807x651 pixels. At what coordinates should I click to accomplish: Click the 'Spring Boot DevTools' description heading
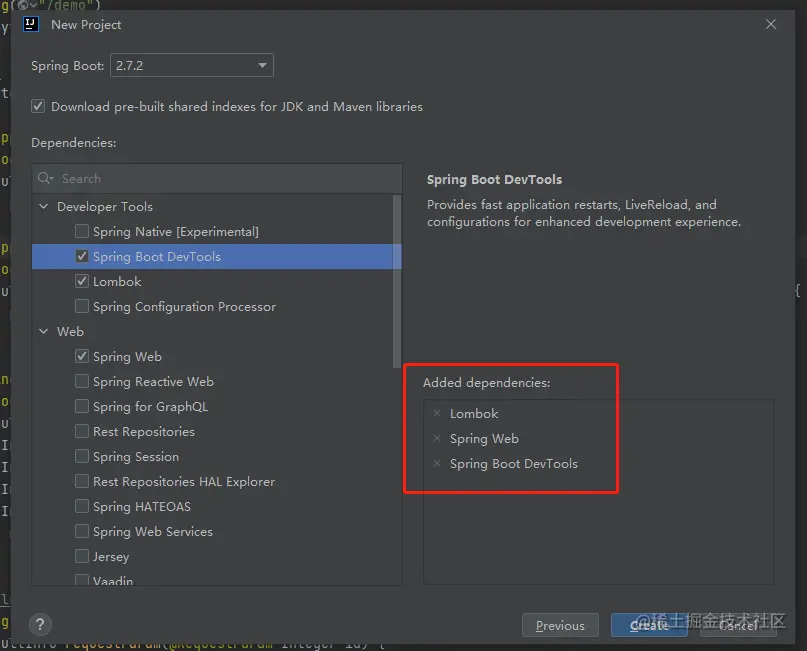494,180
